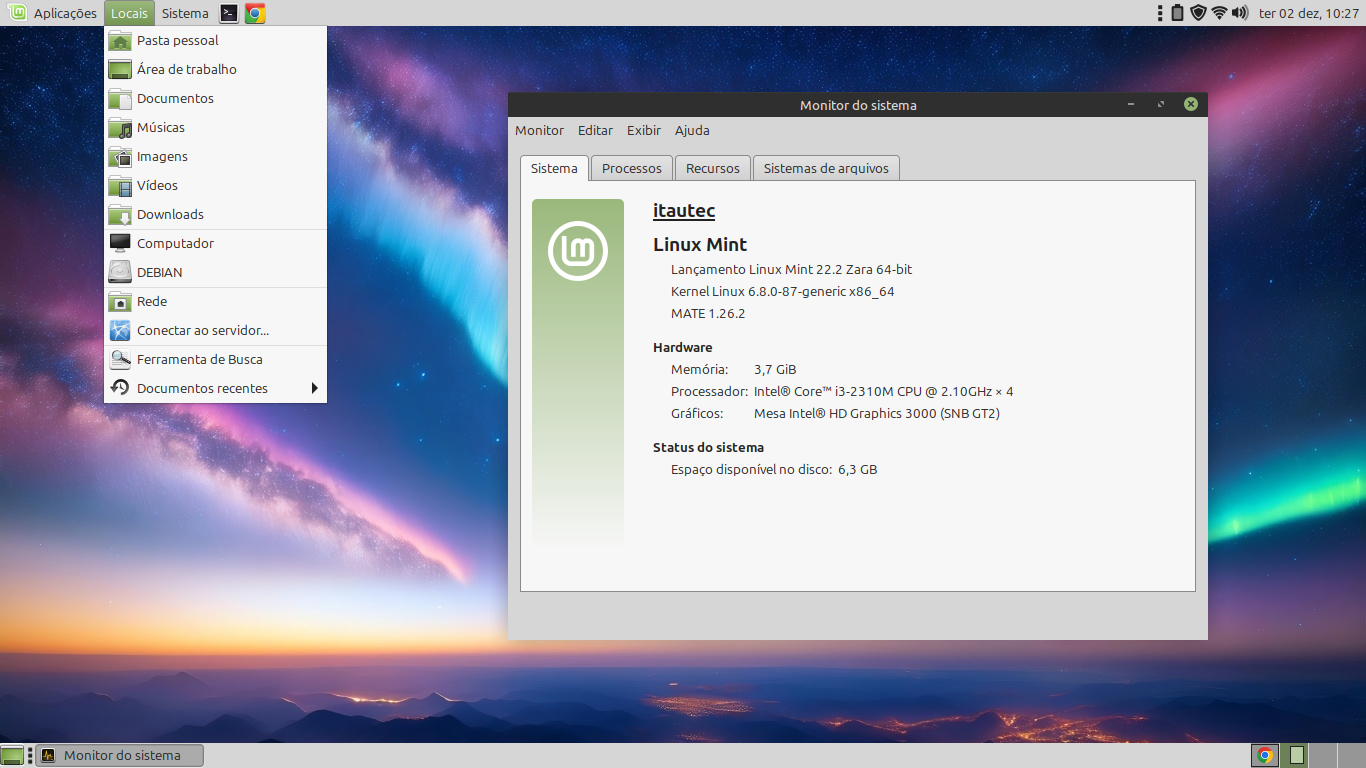The image size is (1366, 768).
Task: Click the Linux Mint menu logo icon
Action: click(17, 13)
